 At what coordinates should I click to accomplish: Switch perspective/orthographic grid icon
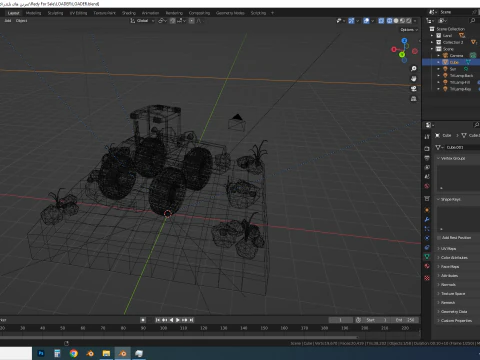[x=414, y=99]
